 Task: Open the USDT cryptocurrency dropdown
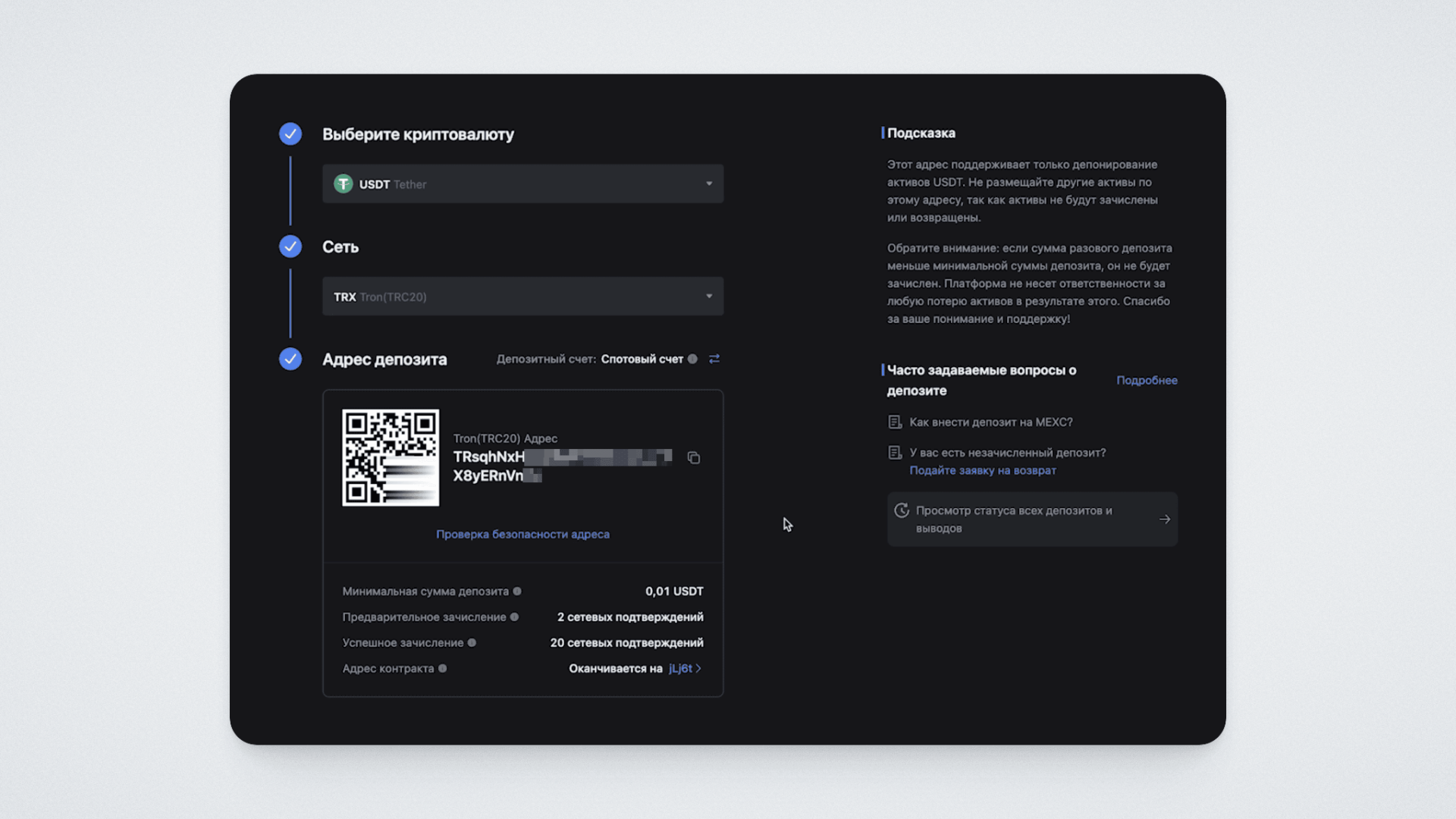pos(522,184)
